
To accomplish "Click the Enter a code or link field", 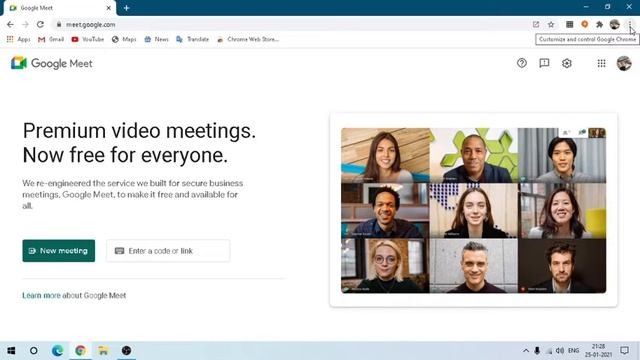I will 168,251.
